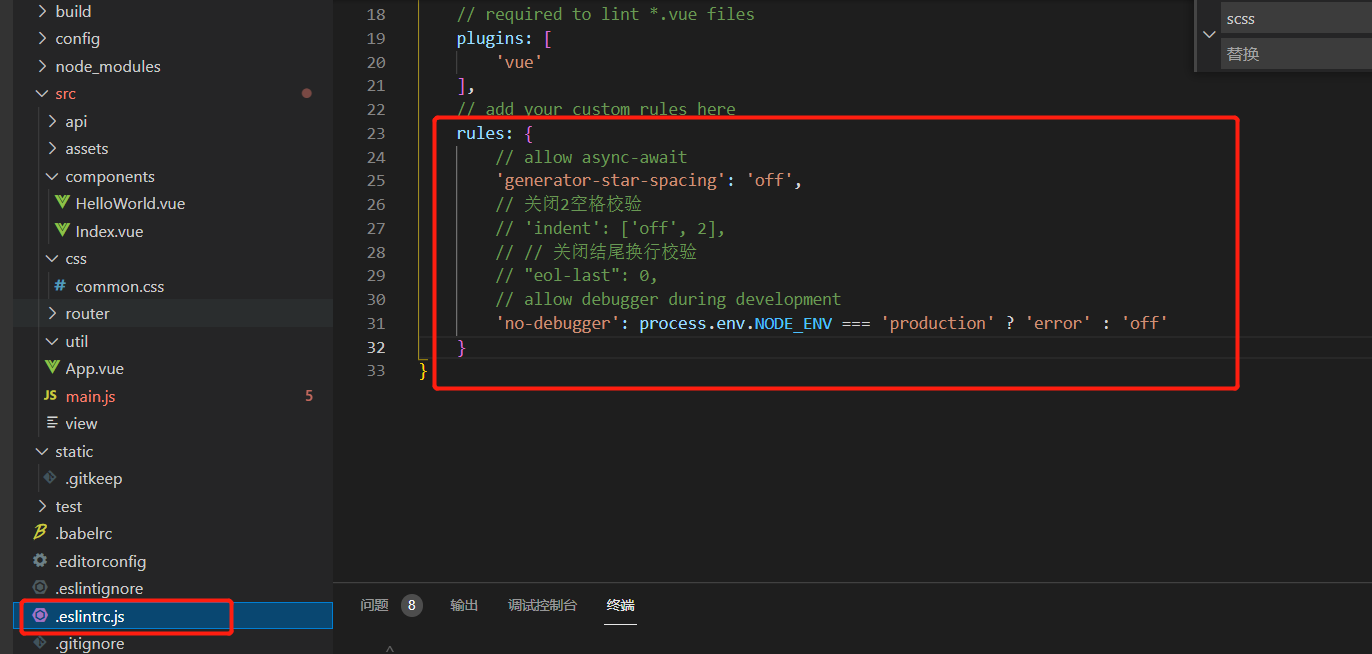
Task: Toggle the replace expander chevron in search widget
Action: [1208, 33]
